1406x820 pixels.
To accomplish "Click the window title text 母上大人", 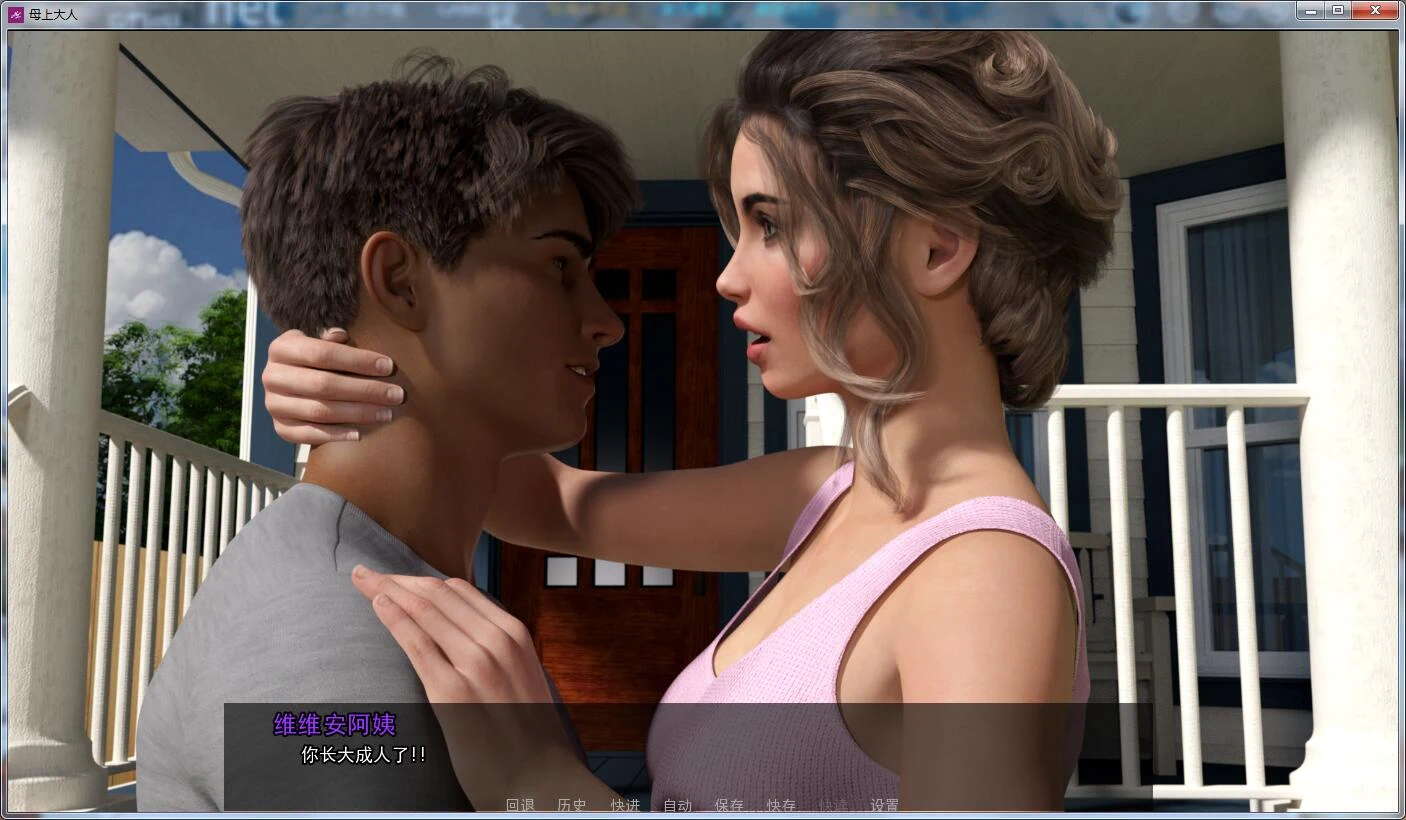I will [x=53, y=14].
